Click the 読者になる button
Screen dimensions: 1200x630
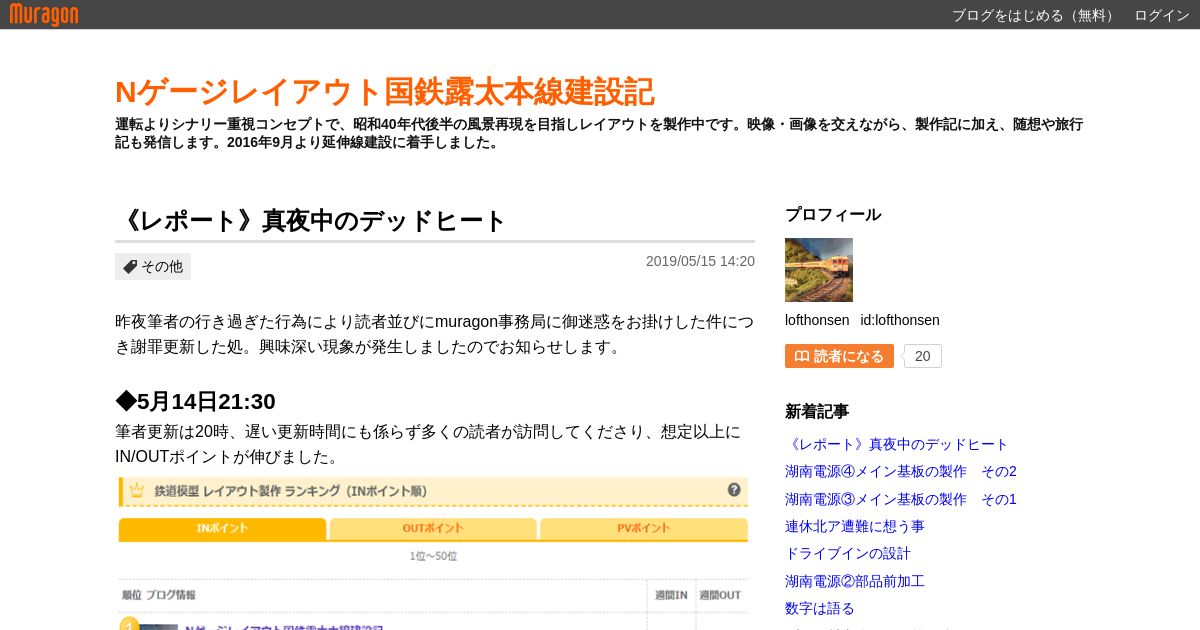coord(839,356)
